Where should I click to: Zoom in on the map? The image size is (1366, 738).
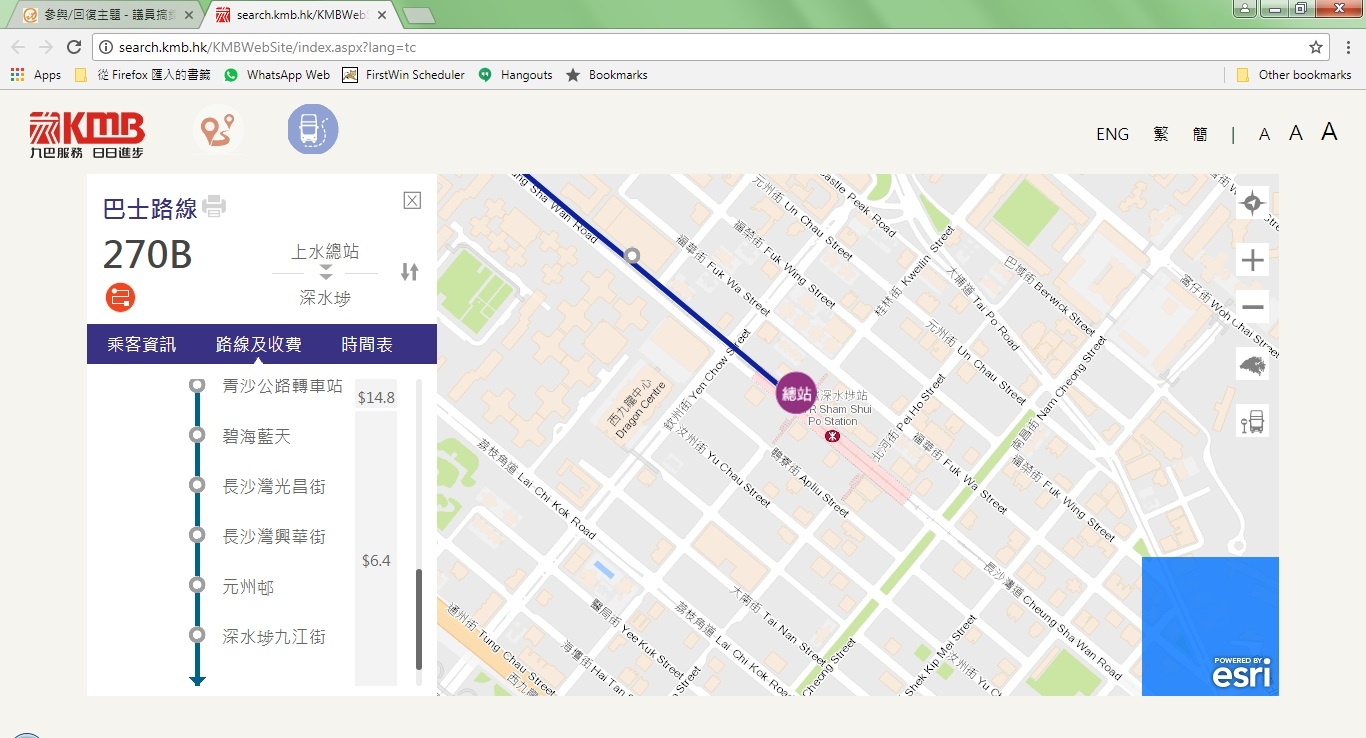(x=1252, y=262)
